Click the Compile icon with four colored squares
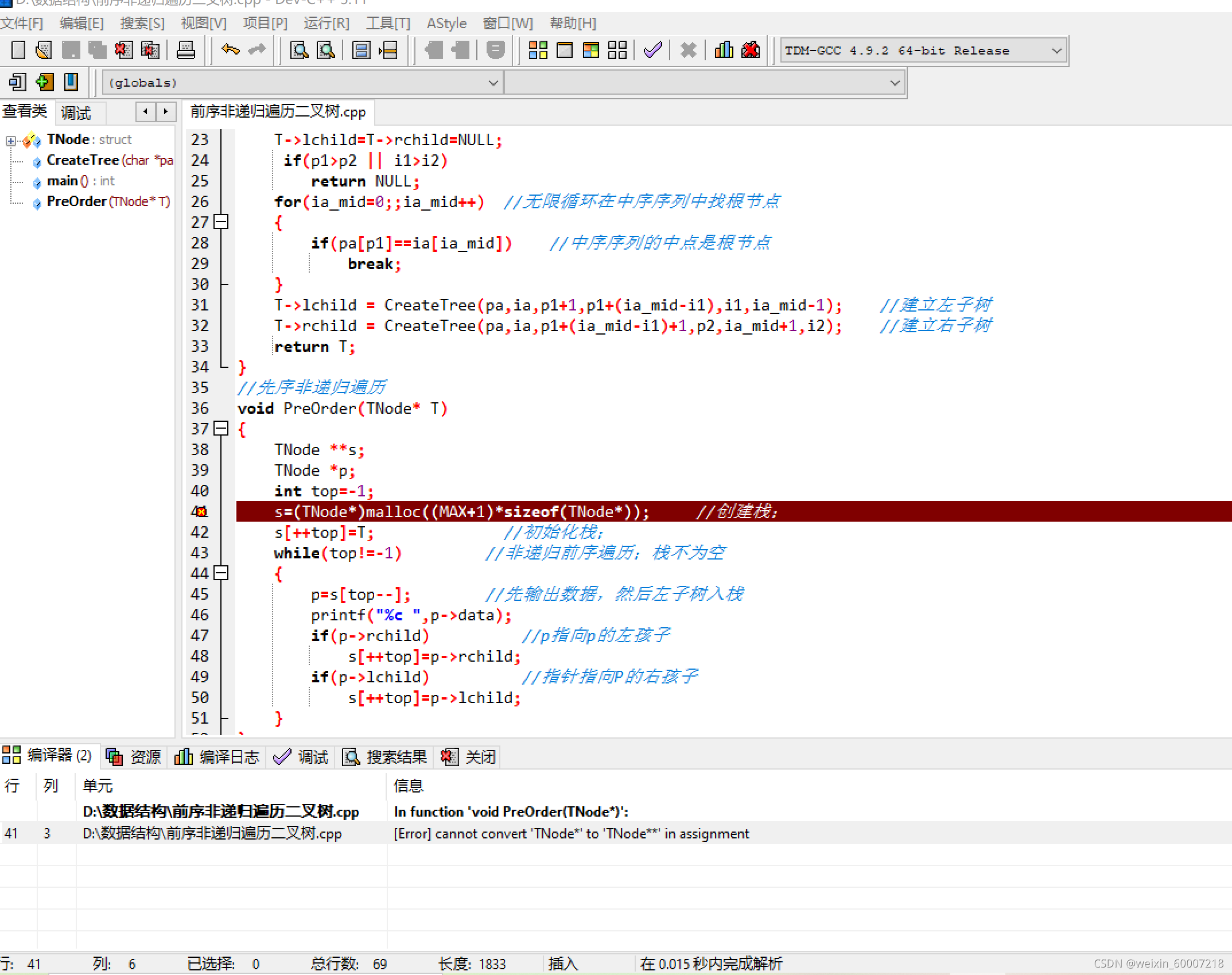Image resolution: width=1232 pixels, height=975 pixels. 538,51
